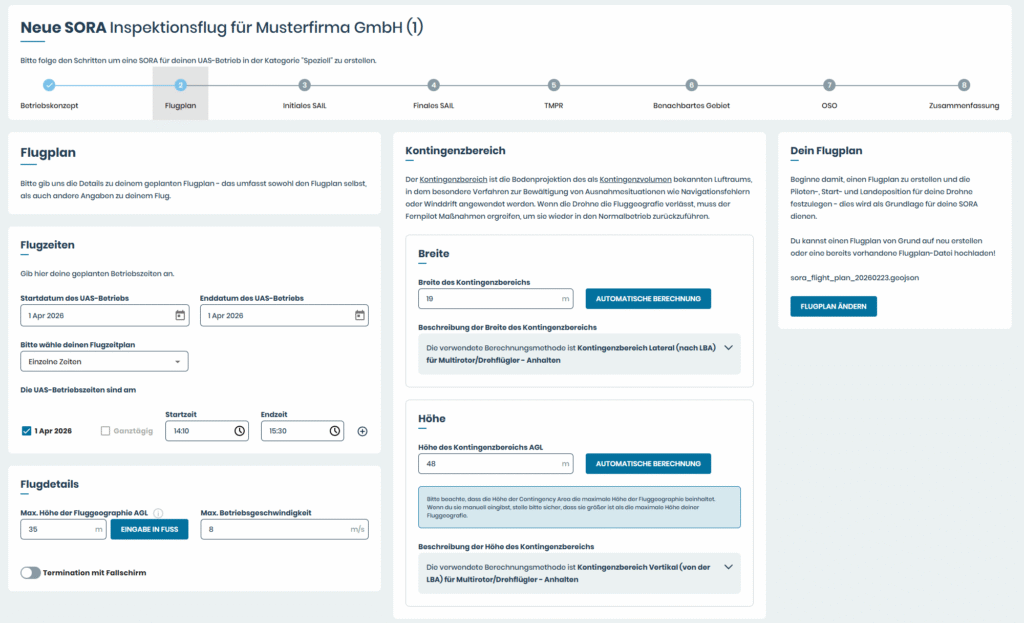Click step circle 2 for Flugplan
This screenshot has height=623, width=1024.
[x=180, y=85]
